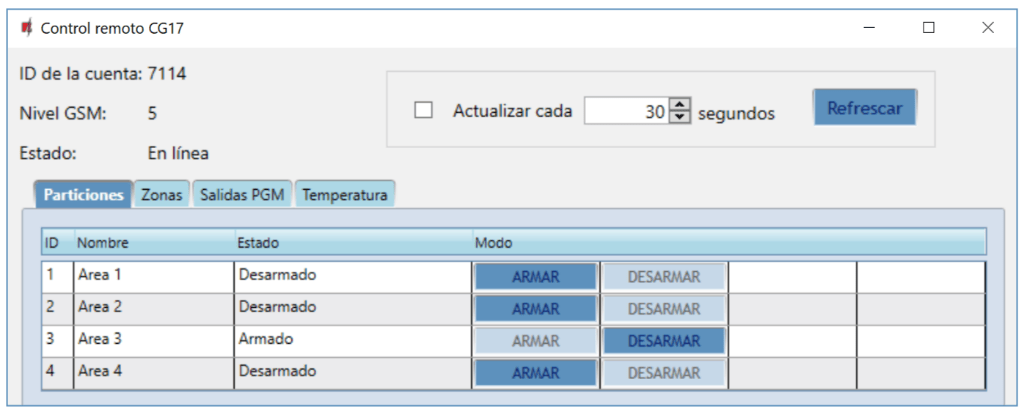Click the Control remoto CG17 app icon
This screenshot has height=412, width=1027.
[x=26, y=28]
